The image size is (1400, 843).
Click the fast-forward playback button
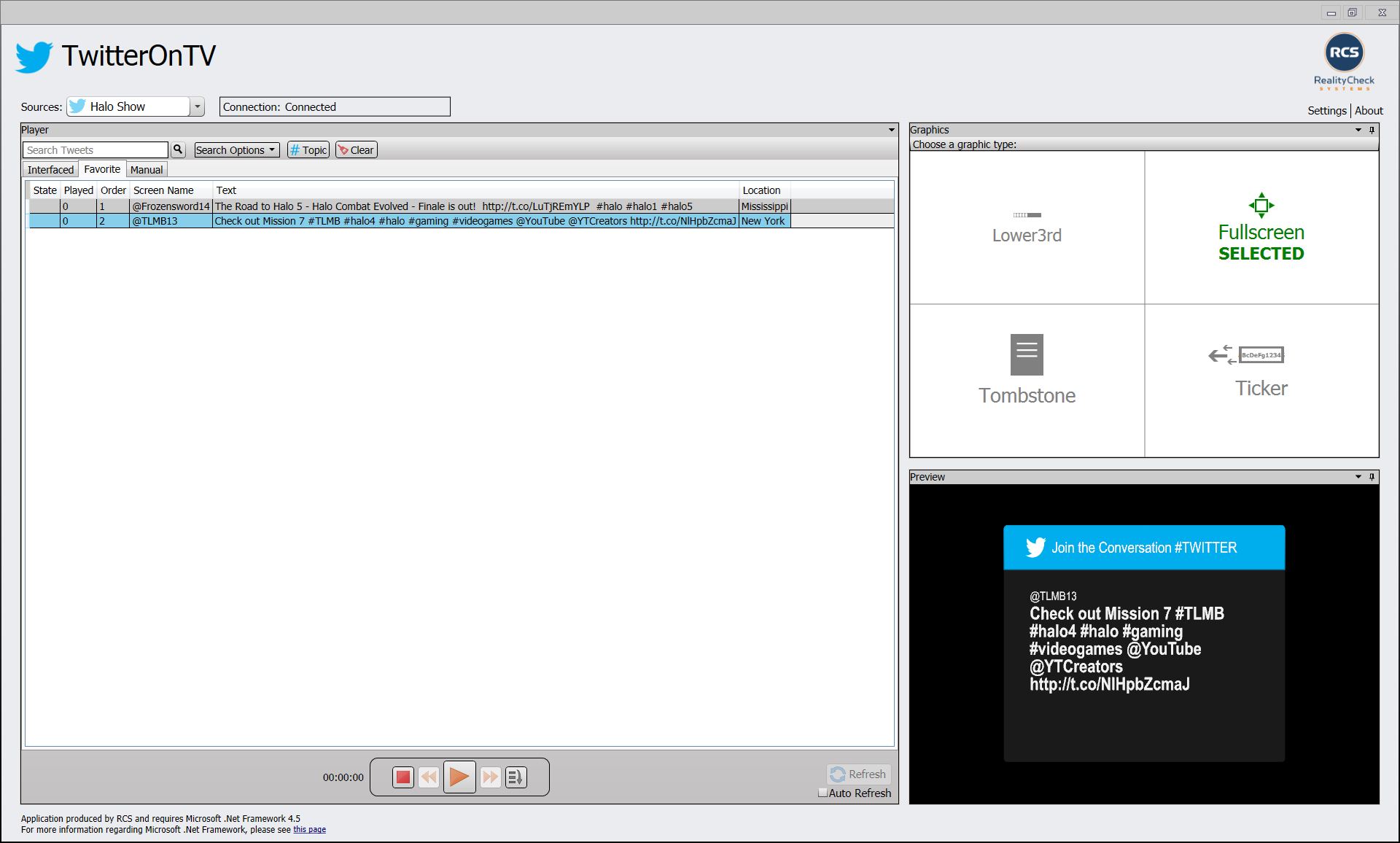pos(491,777)
